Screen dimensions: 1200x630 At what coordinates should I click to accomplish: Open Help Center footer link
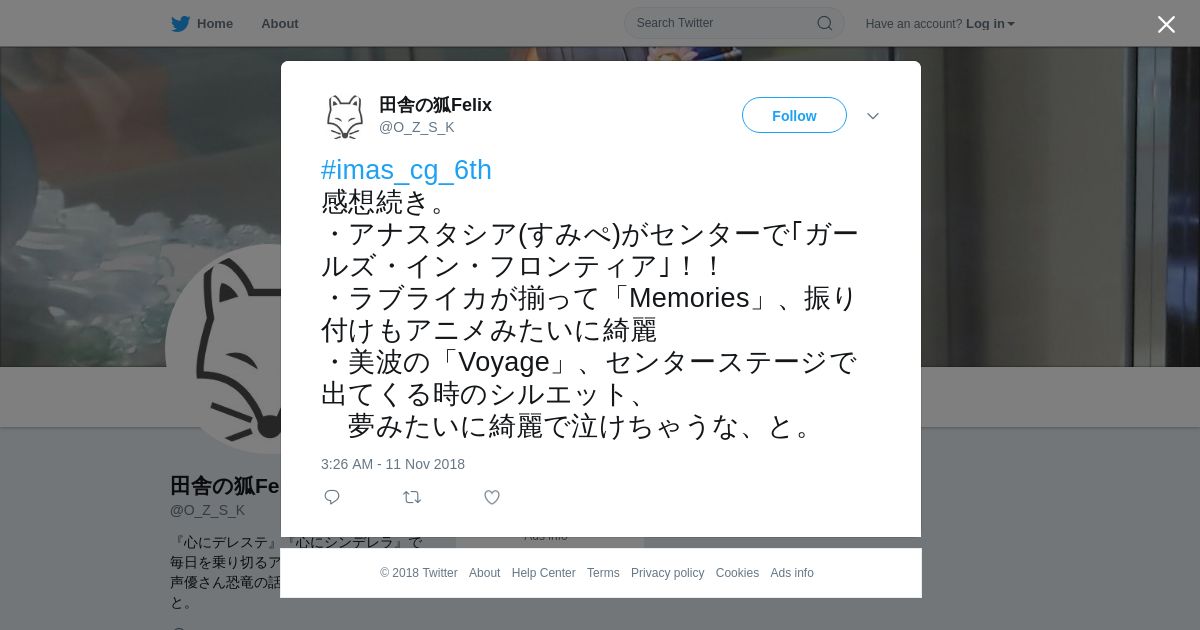(543, 573)
